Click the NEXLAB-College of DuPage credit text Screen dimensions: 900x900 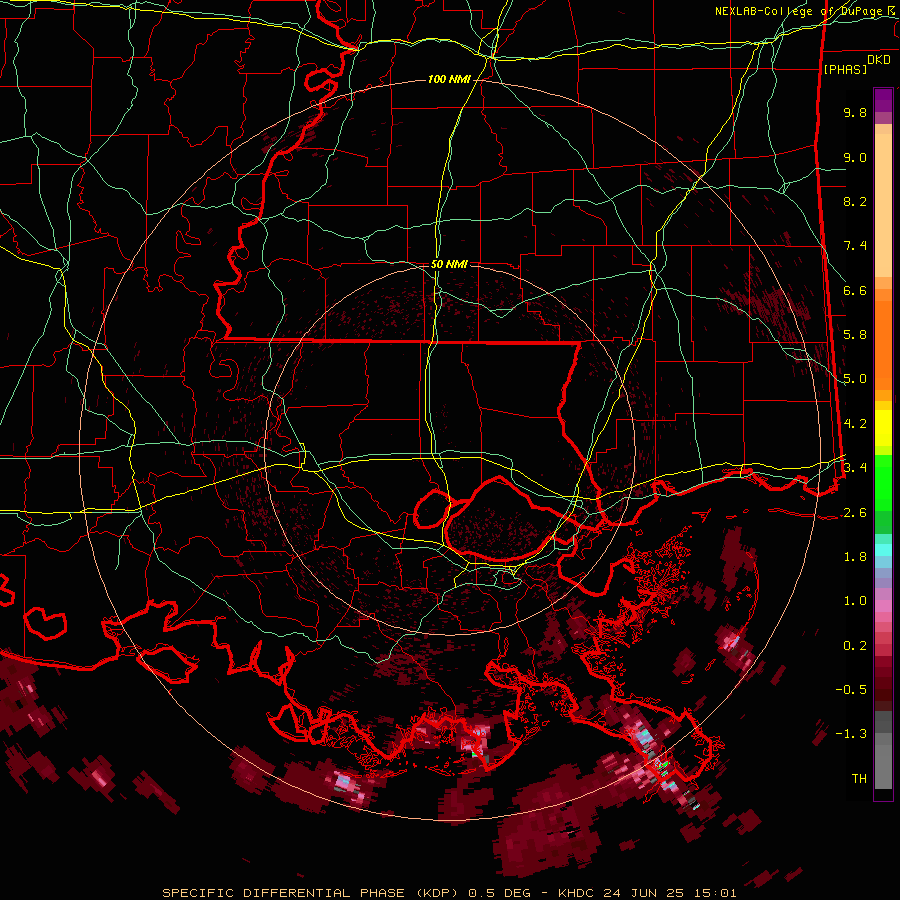(x=804, y=11)
